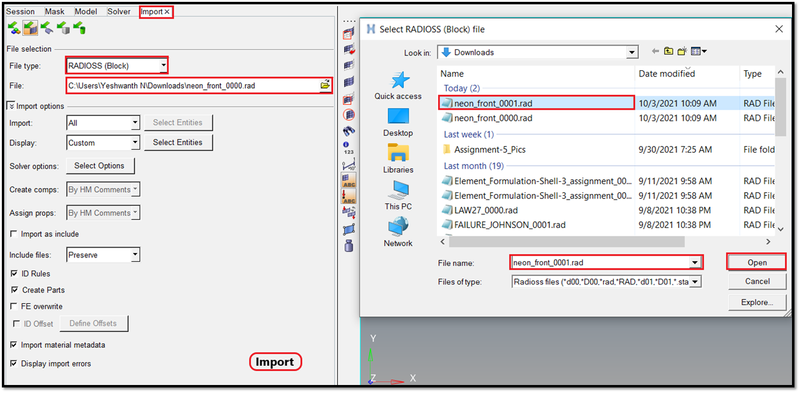This screenshot has height=393, width=800.
Task: Toggle the Display import errors checkbox
Action: (14, 364)
